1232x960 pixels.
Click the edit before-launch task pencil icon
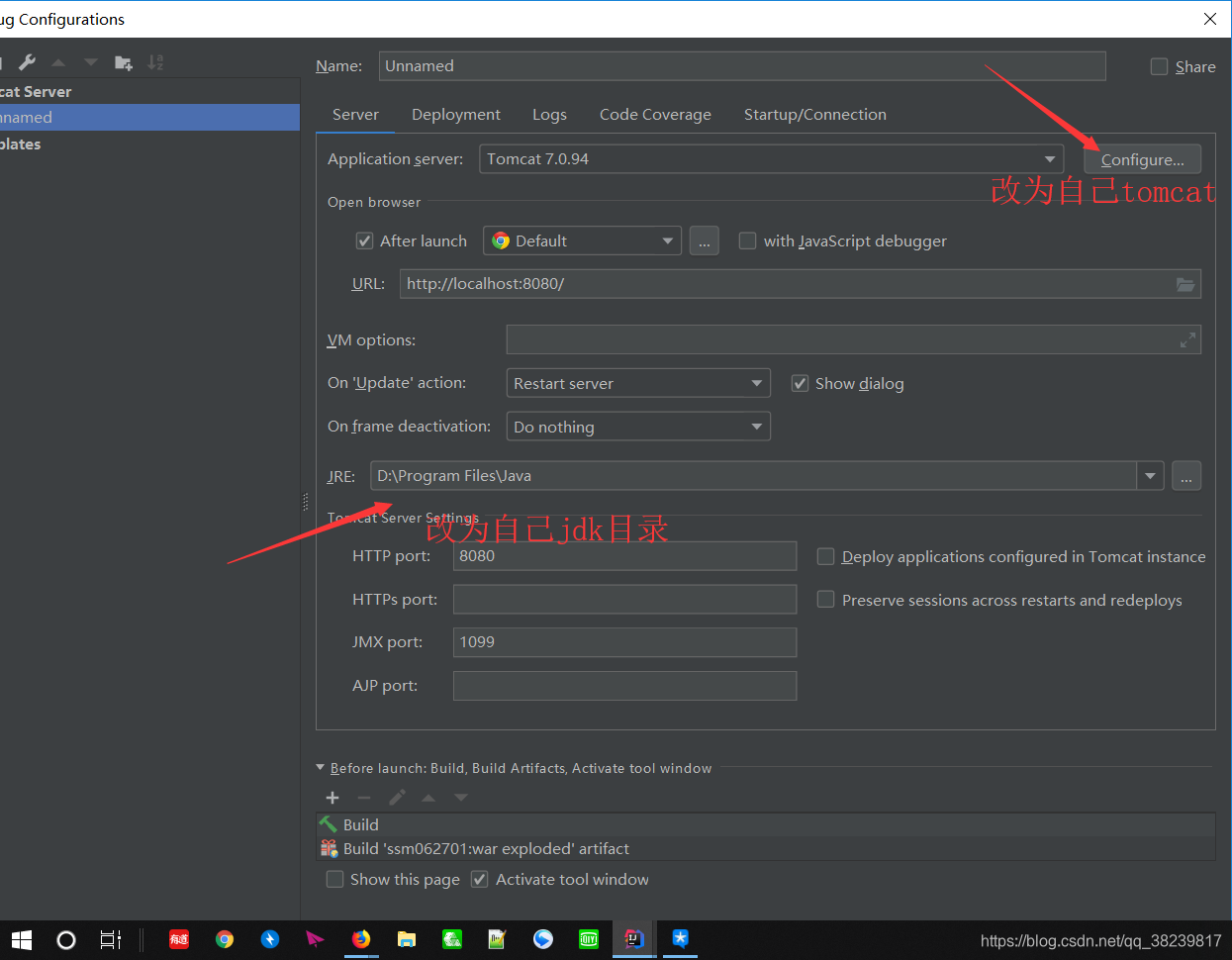tap(397, 798)
